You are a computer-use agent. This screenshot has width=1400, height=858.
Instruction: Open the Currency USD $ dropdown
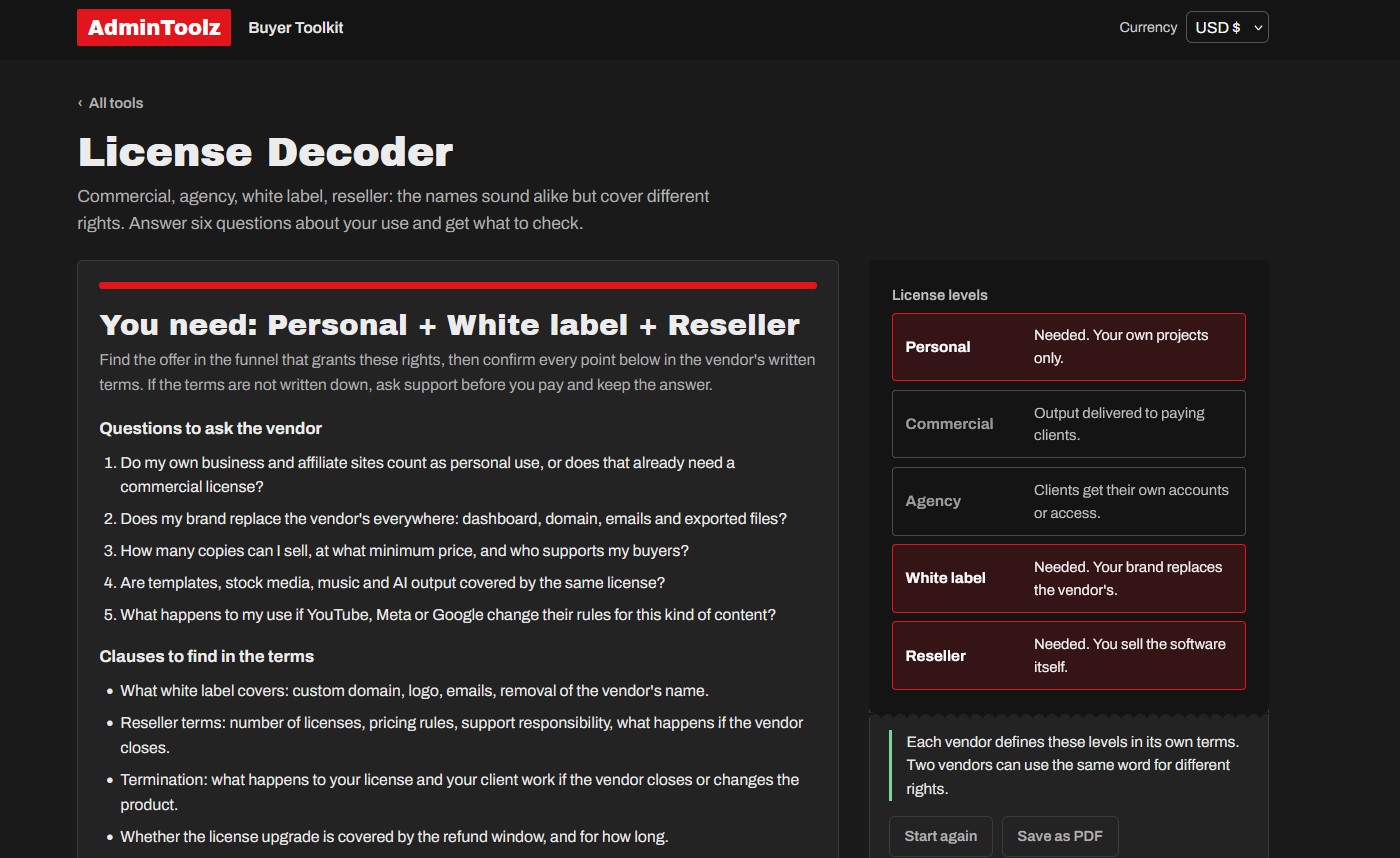coord(1227,27)
